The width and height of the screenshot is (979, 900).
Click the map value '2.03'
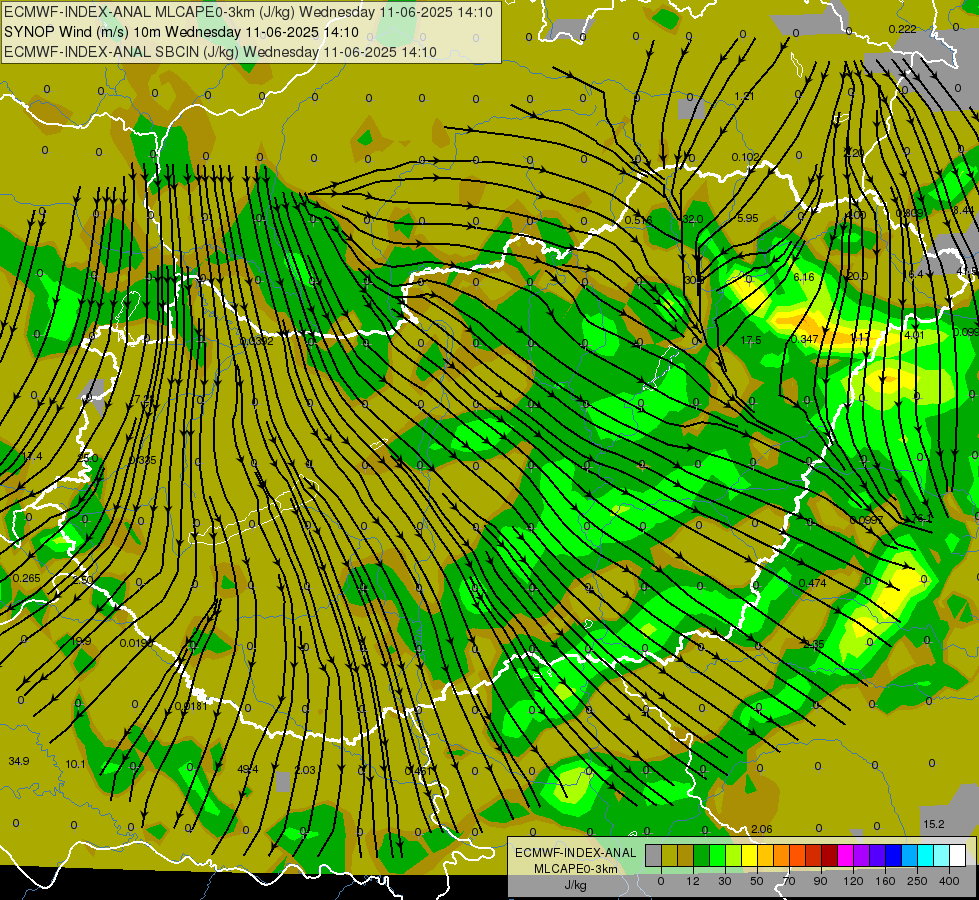tap(305, 771)
